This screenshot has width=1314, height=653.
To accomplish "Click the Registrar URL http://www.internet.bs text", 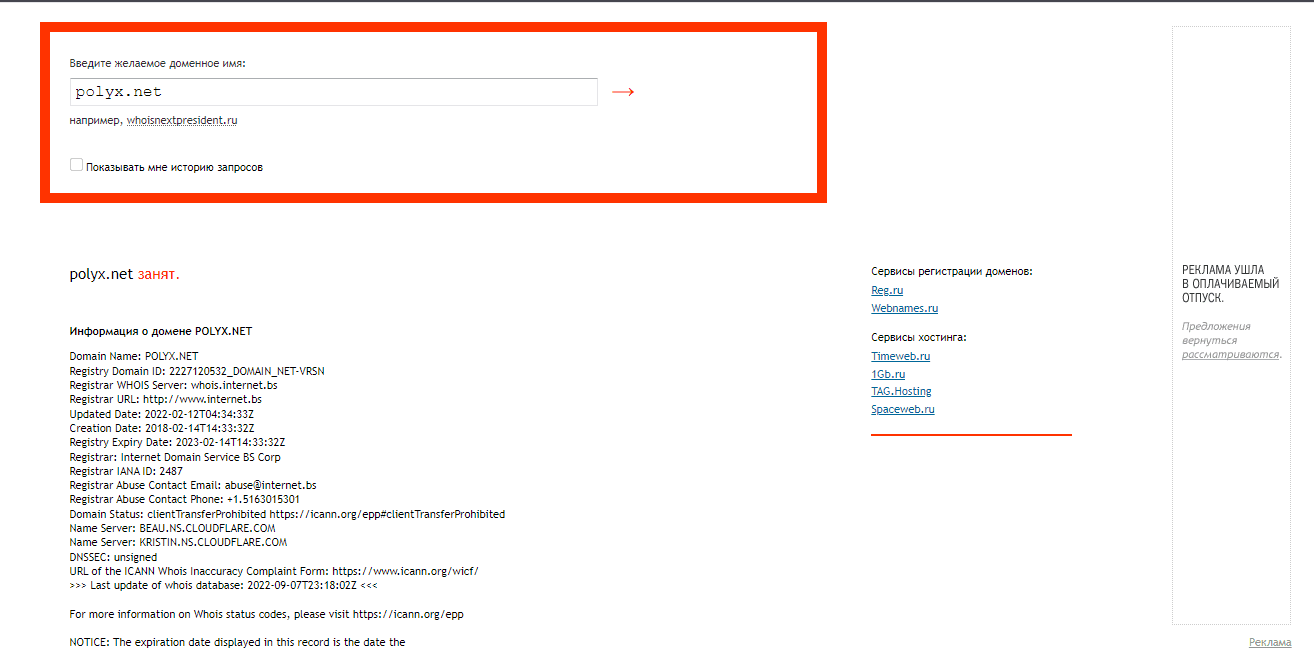I will (x=202, y=399).
